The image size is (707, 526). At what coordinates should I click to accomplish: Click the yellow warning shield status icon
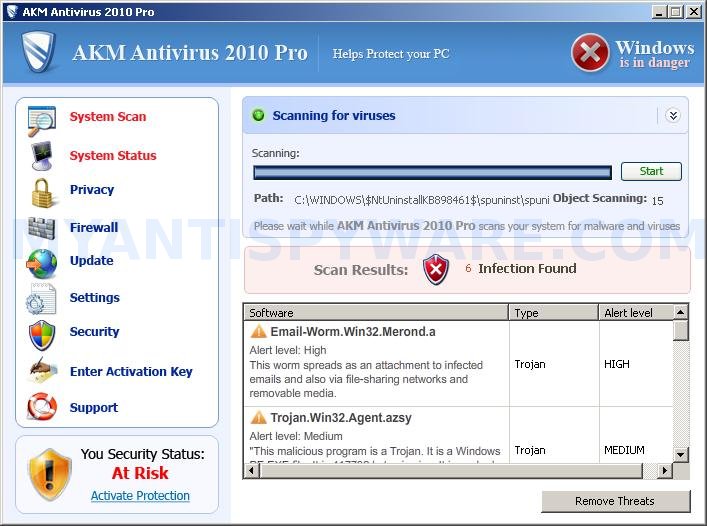pos(50,474)
